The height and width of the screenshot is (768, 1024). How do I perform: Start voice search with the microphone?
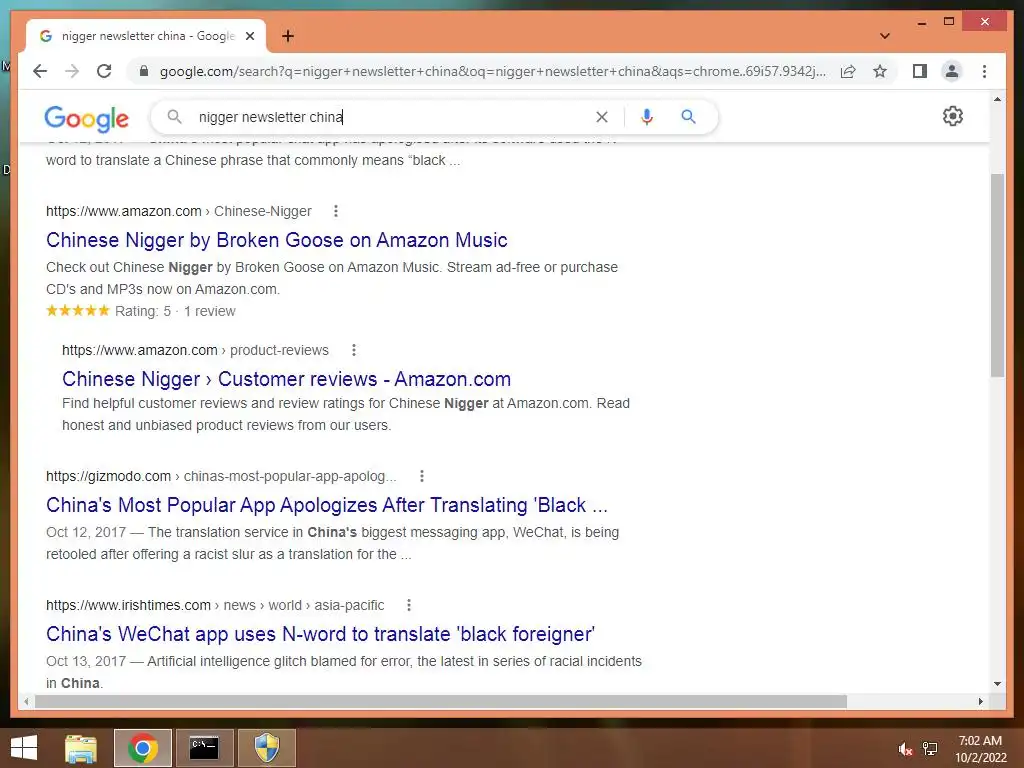coord(647,117)
